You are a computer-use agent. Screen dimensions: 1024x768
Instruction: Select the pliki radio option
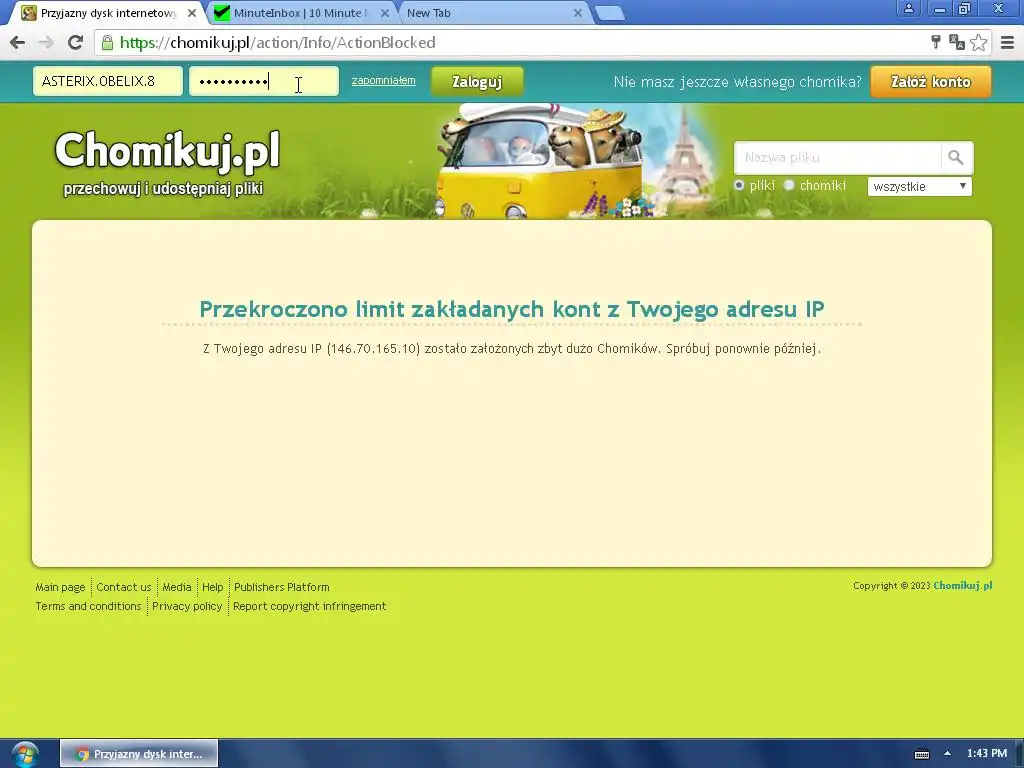739,185
